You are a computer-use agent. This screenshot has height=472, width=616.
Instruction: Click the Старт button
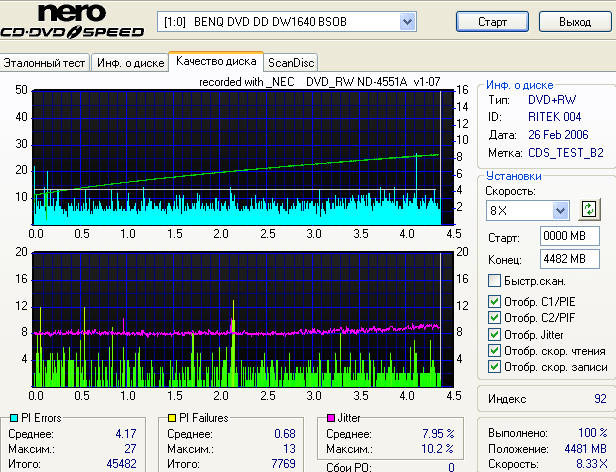pos(492,22)
